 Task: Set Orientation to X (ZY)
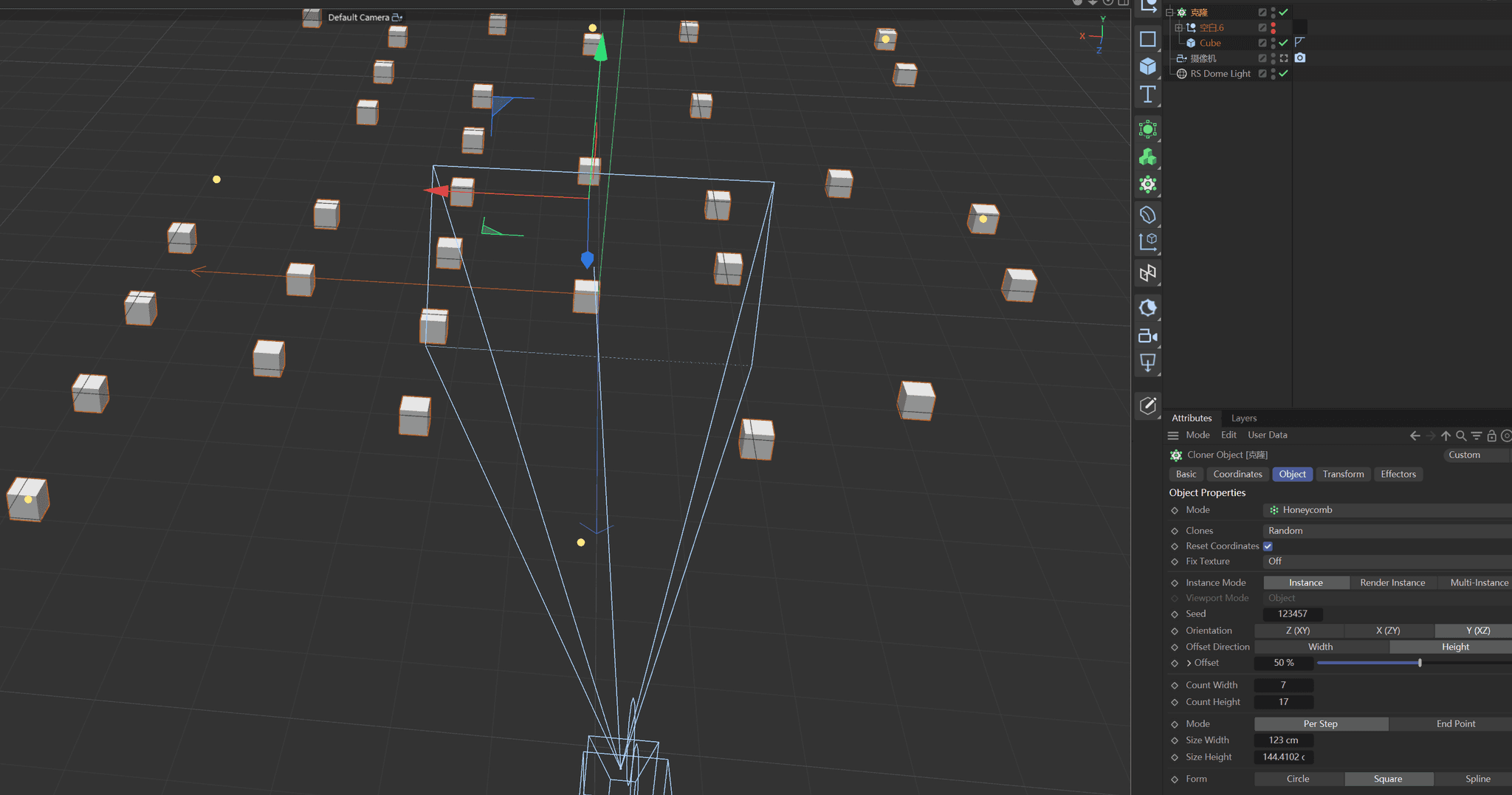pos(1388,630)
